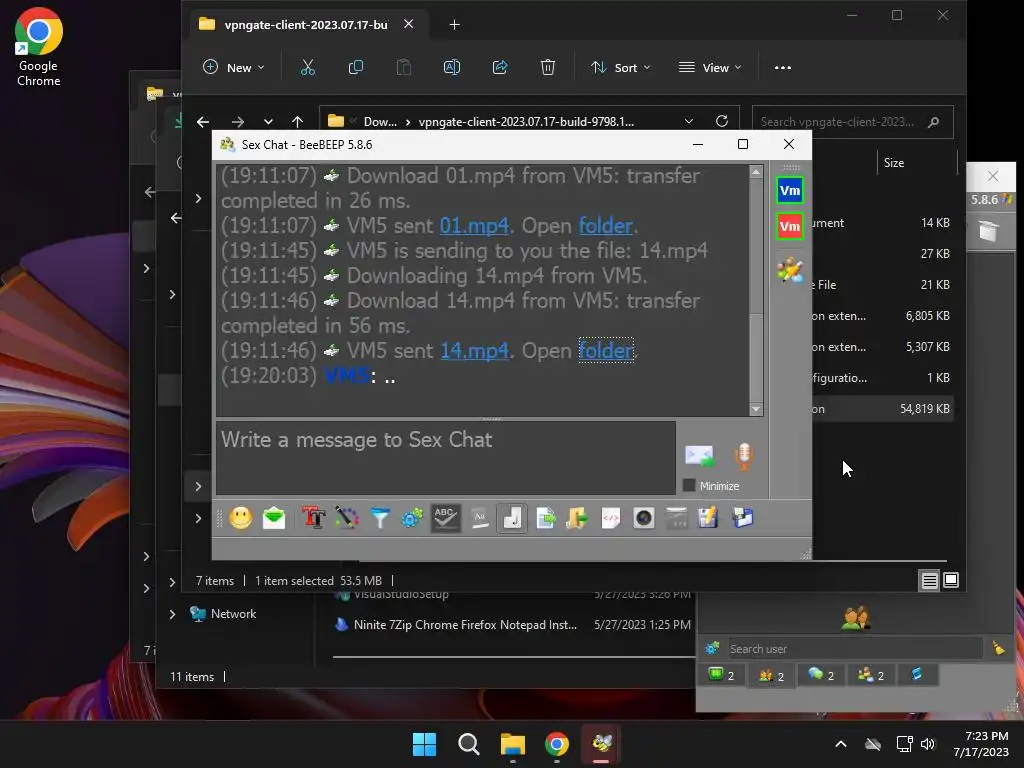
Task: Open chat settings with blue gears icon
Action: pyautogui.click(x=413, y=519)
